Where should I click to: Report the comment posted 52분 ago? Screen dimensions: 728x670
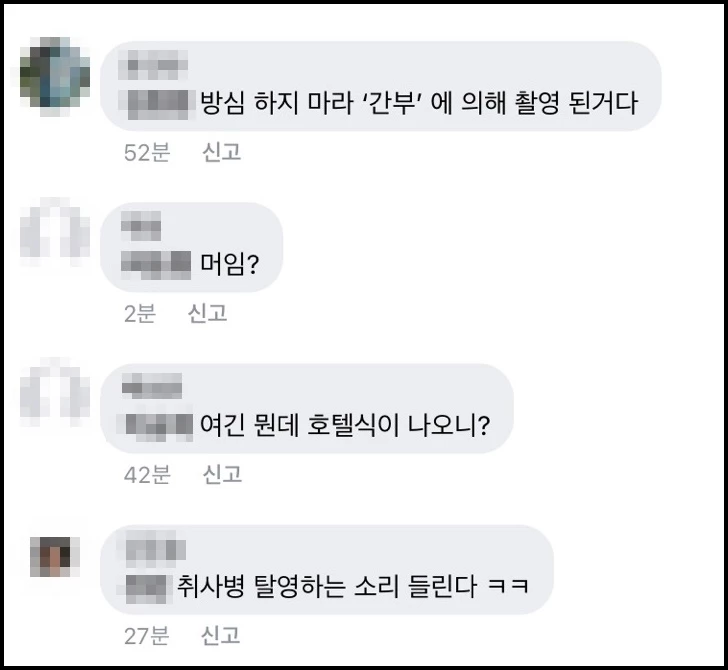coord(221,152)
